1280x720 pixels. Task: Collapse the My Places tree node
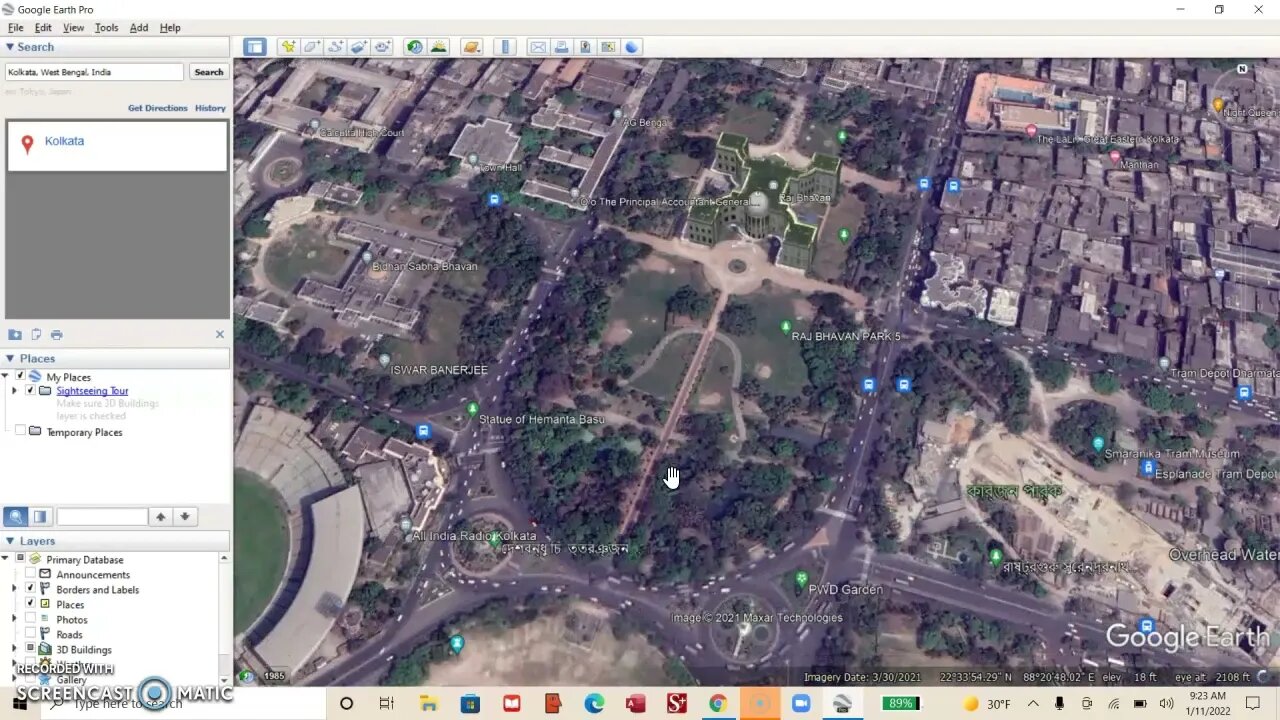6,376
